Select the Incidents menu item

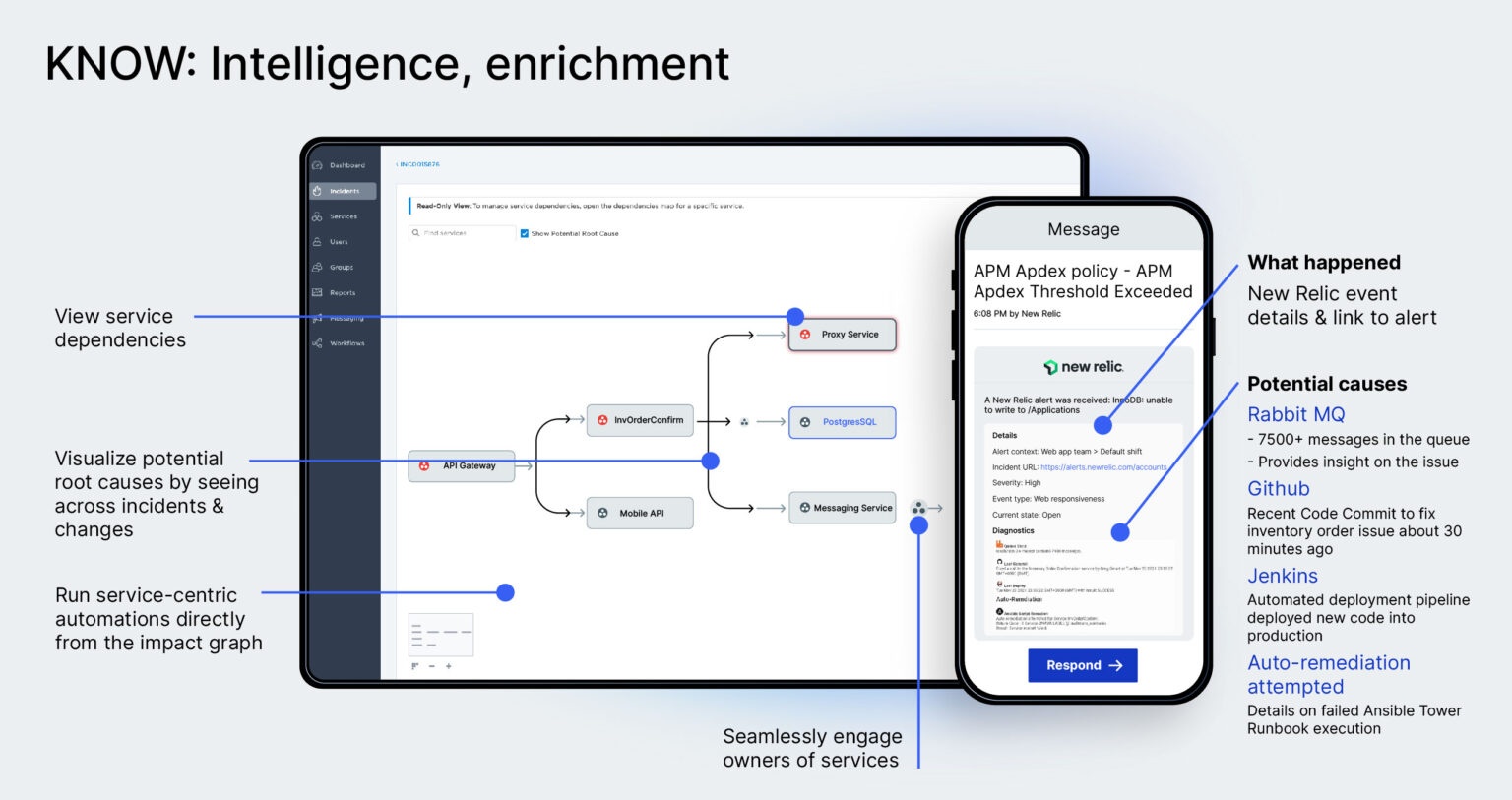tap(343, 191)
